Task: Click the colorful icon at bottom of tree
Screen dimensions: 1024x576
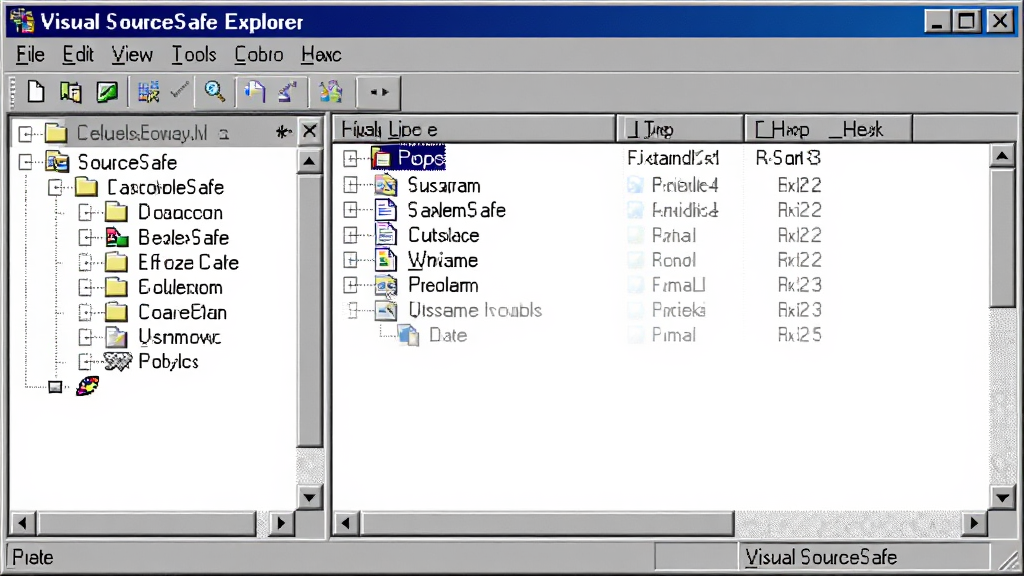Action: (88, 386)
